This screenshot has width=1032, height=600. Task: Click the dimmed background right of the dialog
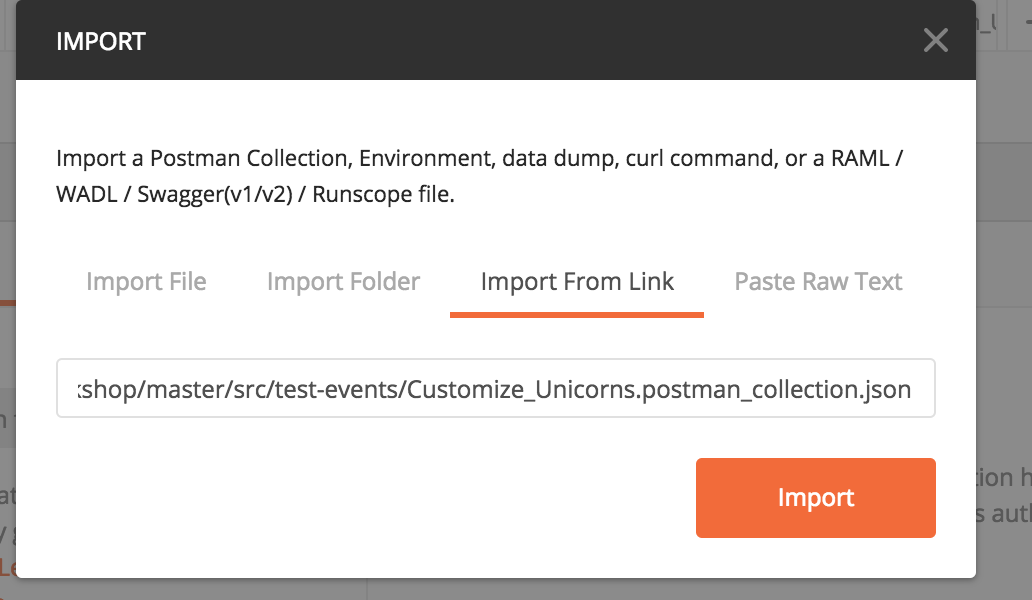1004,263
